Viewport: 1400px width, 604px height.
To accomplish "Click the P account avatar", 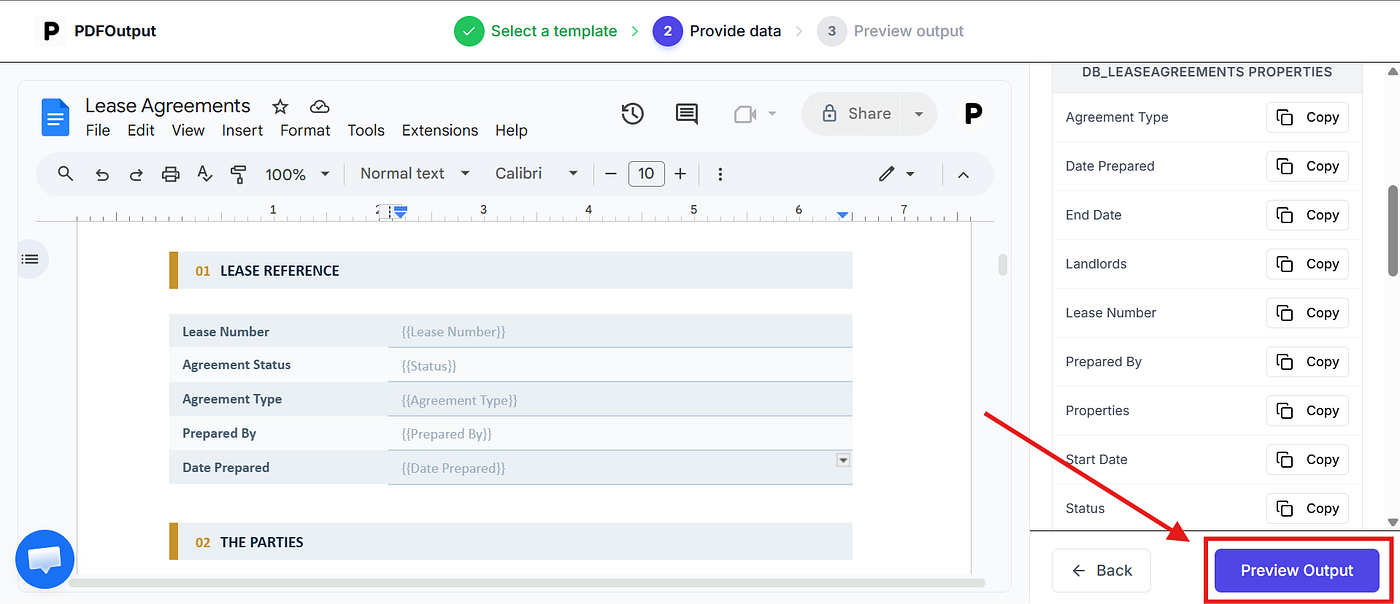I will [973, 114].
